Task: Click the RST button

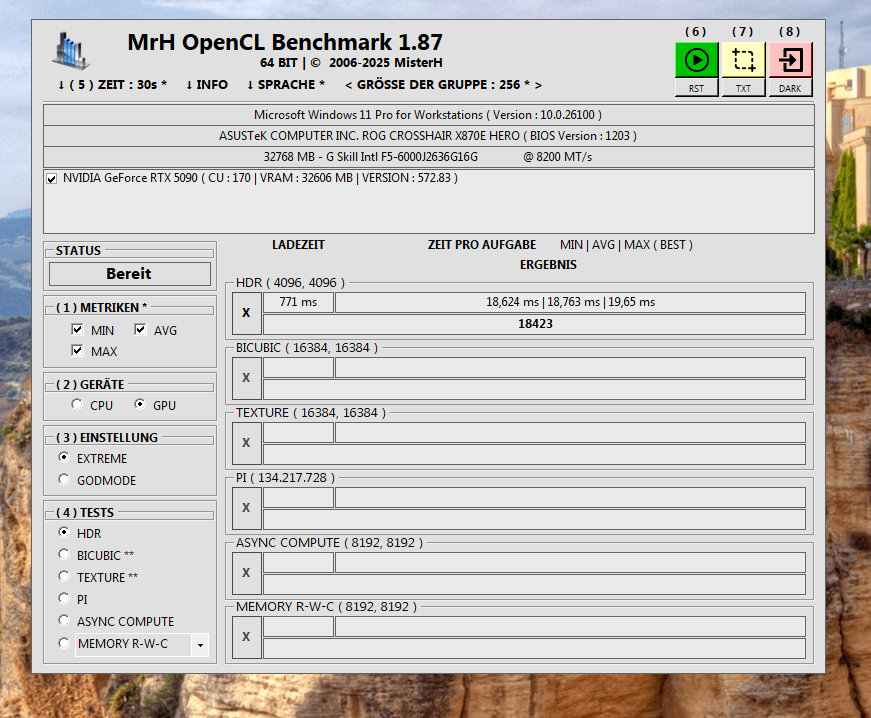Action: pyautogui.click(x=696, y=88)
